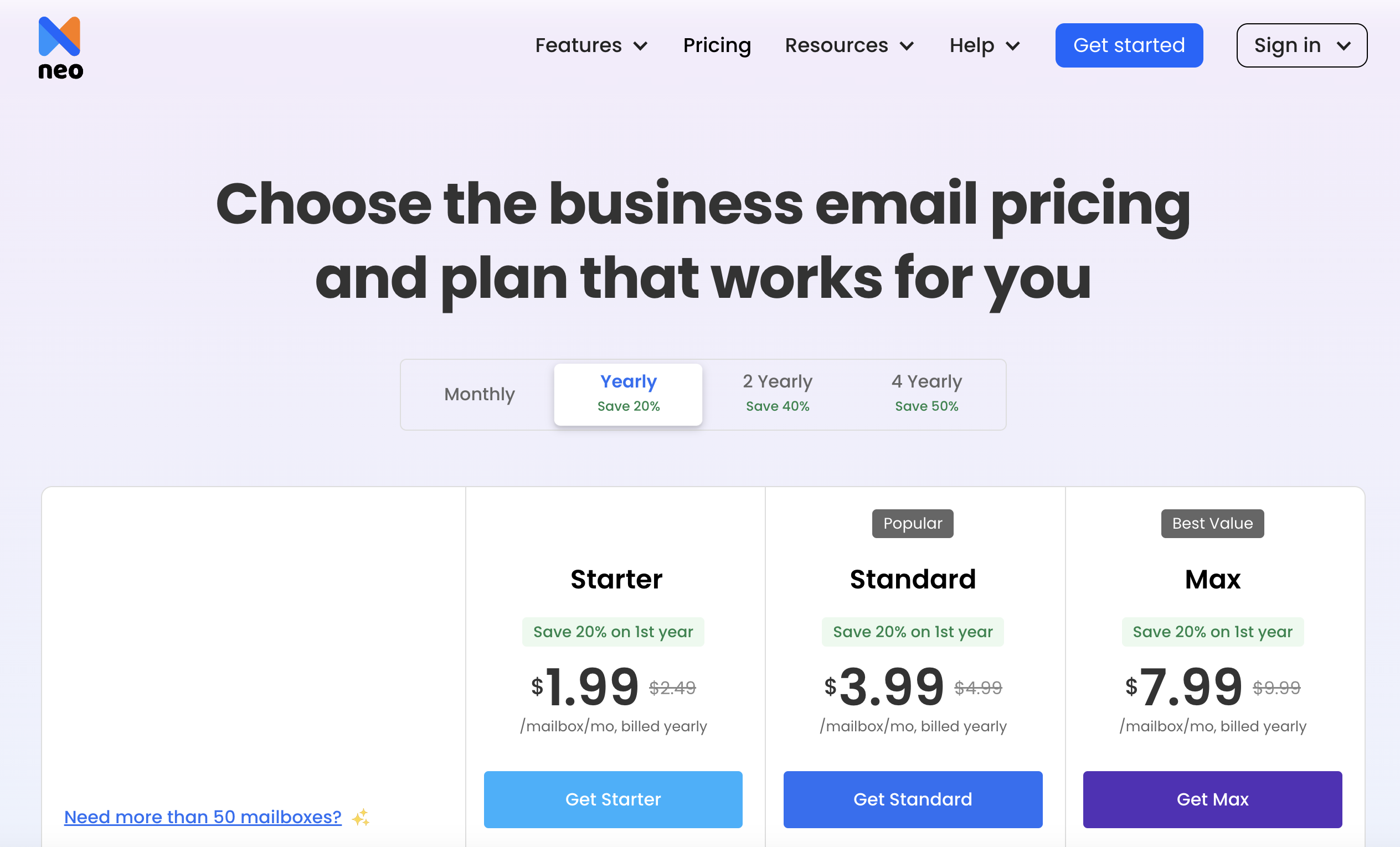
Task: Select the 4 Yearly Save 50% option
Action: tap(927, 392)
